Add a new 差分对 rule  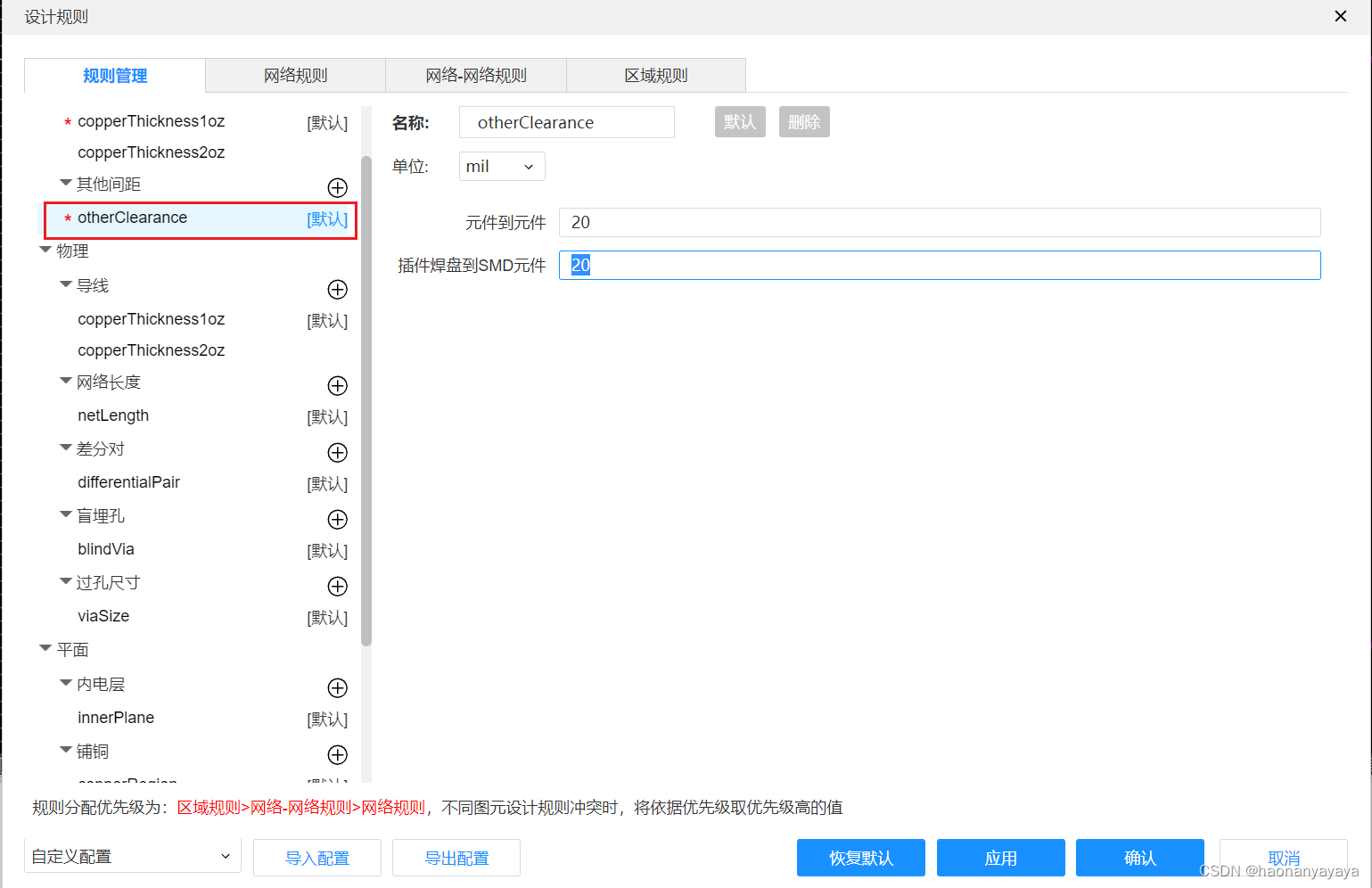tap(337, 452)
